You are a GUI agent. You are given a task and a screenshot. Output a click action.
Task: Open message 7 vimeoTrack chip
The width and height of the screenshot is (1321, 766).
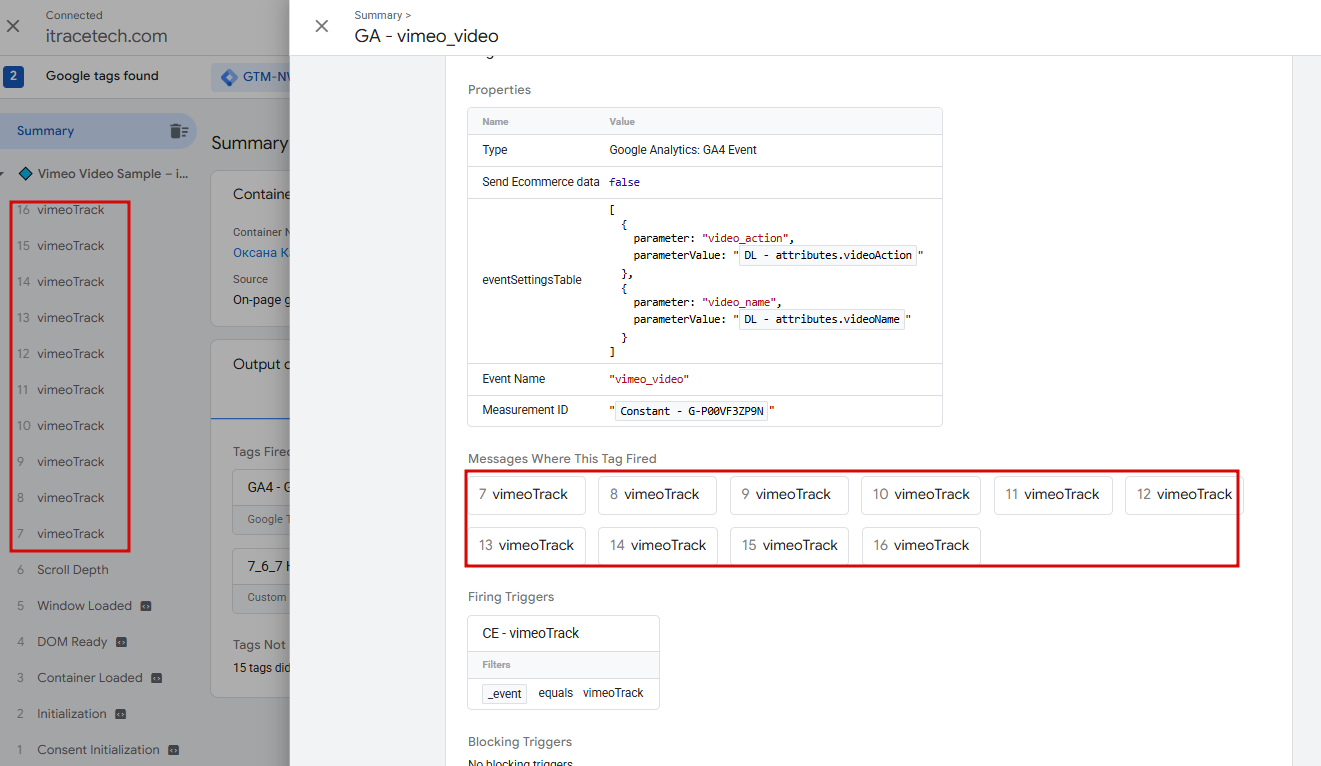[527, 495]
